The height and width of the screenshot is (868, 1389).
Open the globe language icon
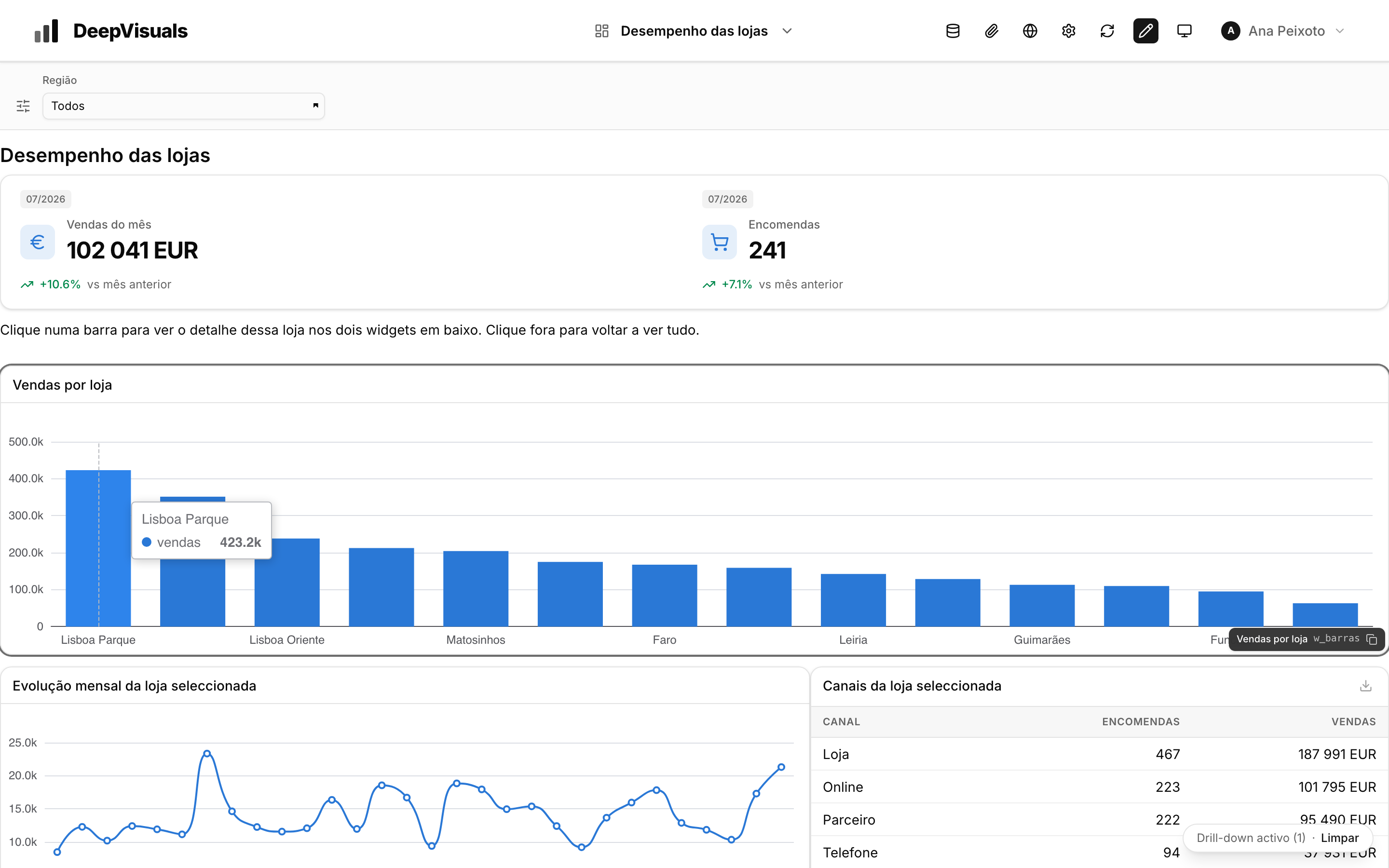(1030, 31)
